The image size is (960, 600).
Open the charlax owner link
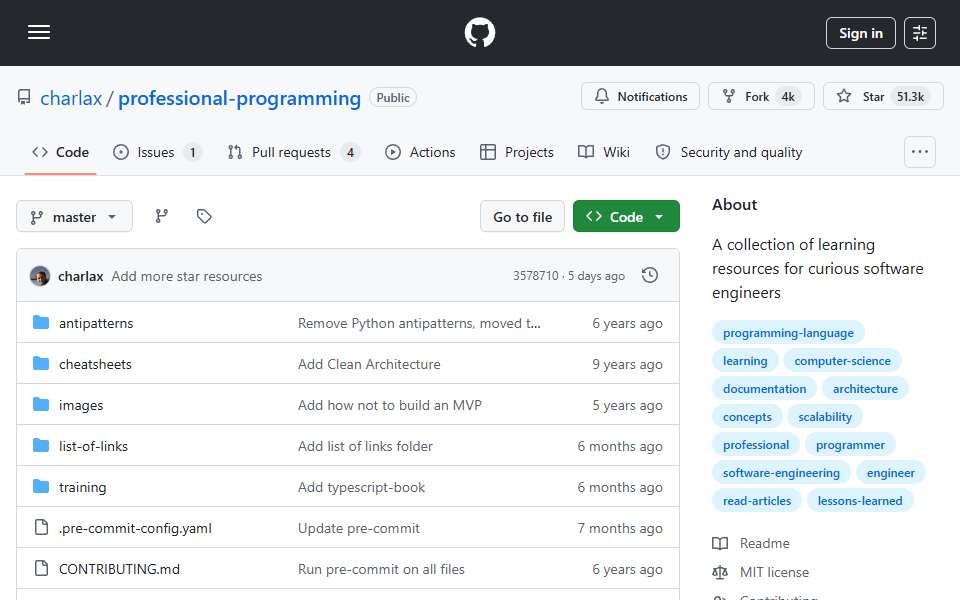tap(71, 98)
